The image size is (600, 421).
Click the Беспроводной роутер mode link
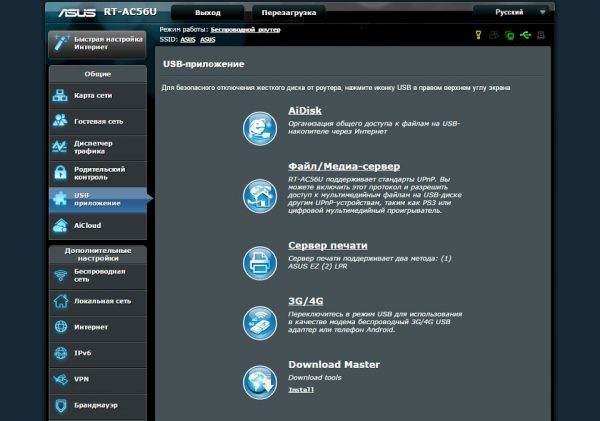tap(245, 29)
